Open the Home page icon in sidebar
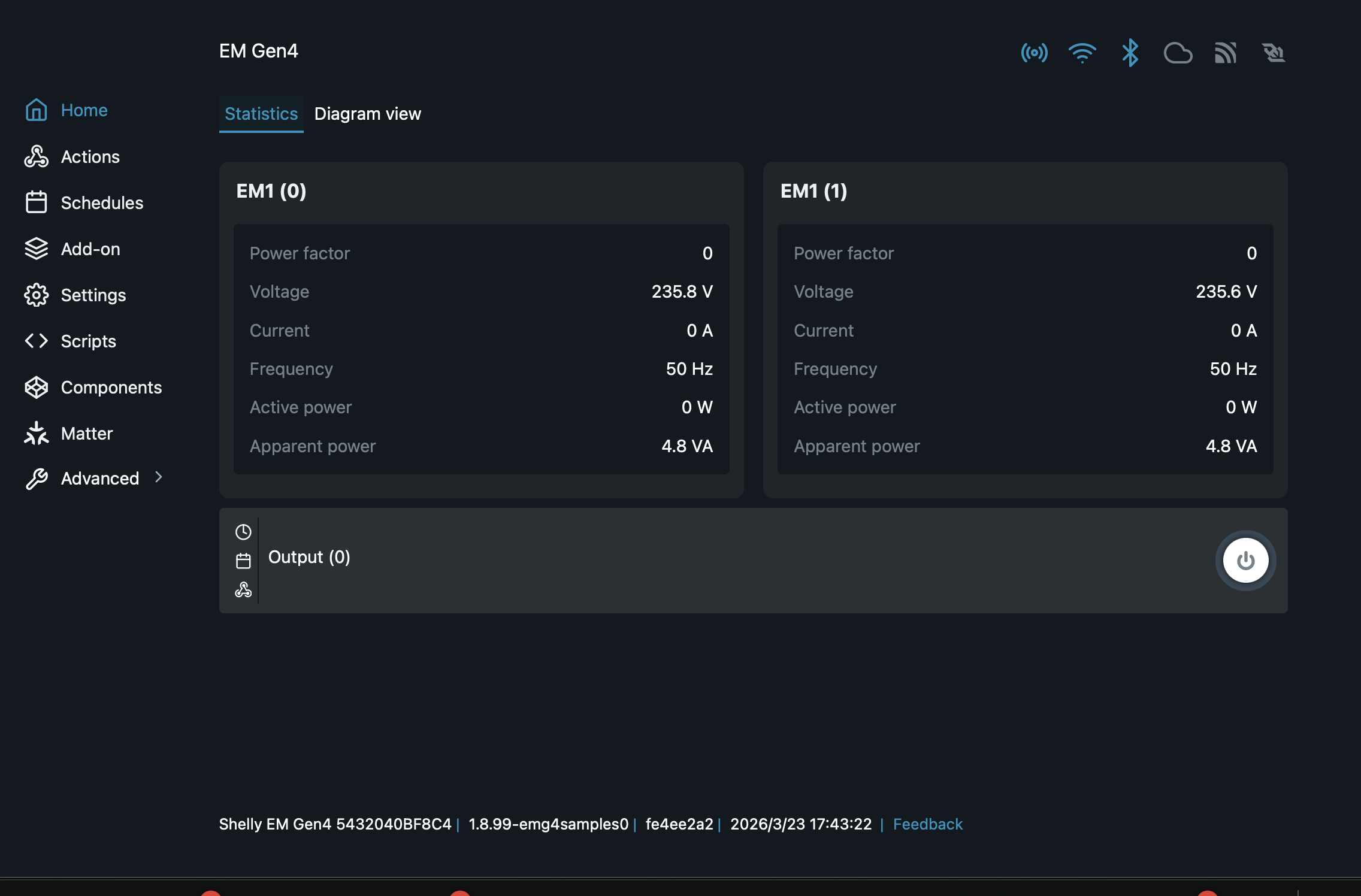This screenshot has width=1361, height=896. tap(36, 110)
